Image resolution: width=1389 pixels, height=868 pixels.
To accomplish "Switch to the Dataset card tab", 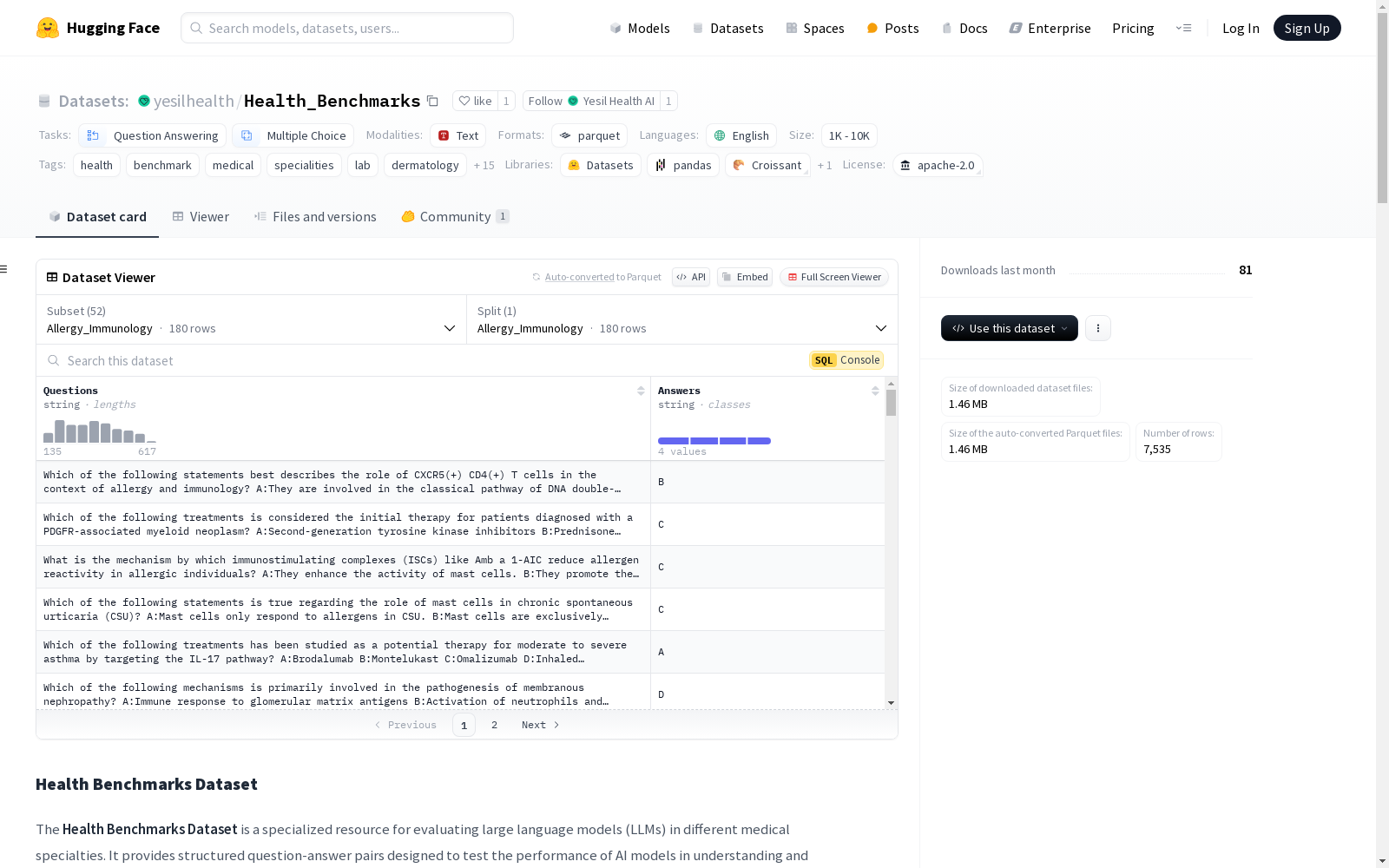I will (97, 217).
